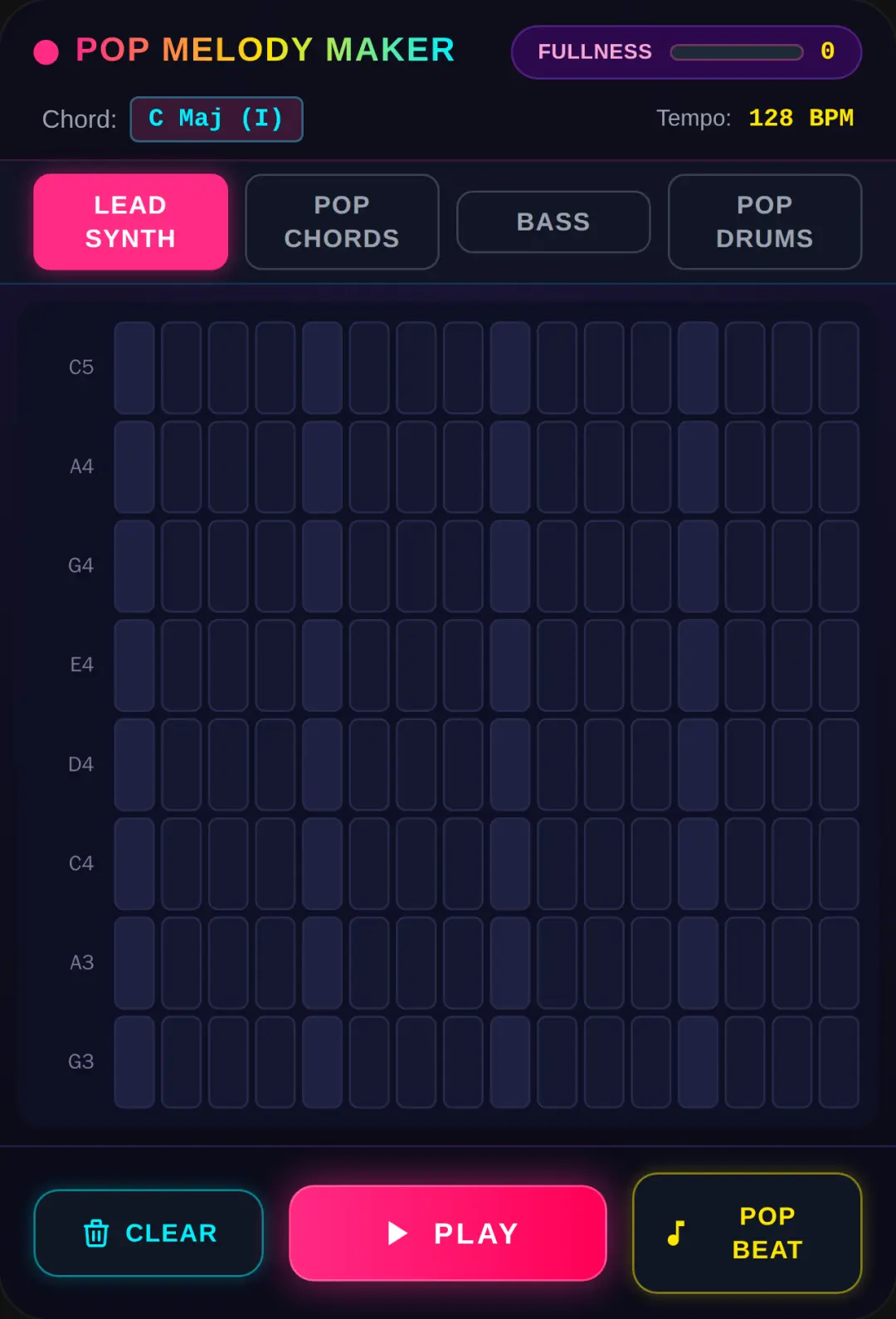Viewport: 896px width, 1319px height.
Task: Toggle the second step cell in the A4 row
Action: click(182, 467)
